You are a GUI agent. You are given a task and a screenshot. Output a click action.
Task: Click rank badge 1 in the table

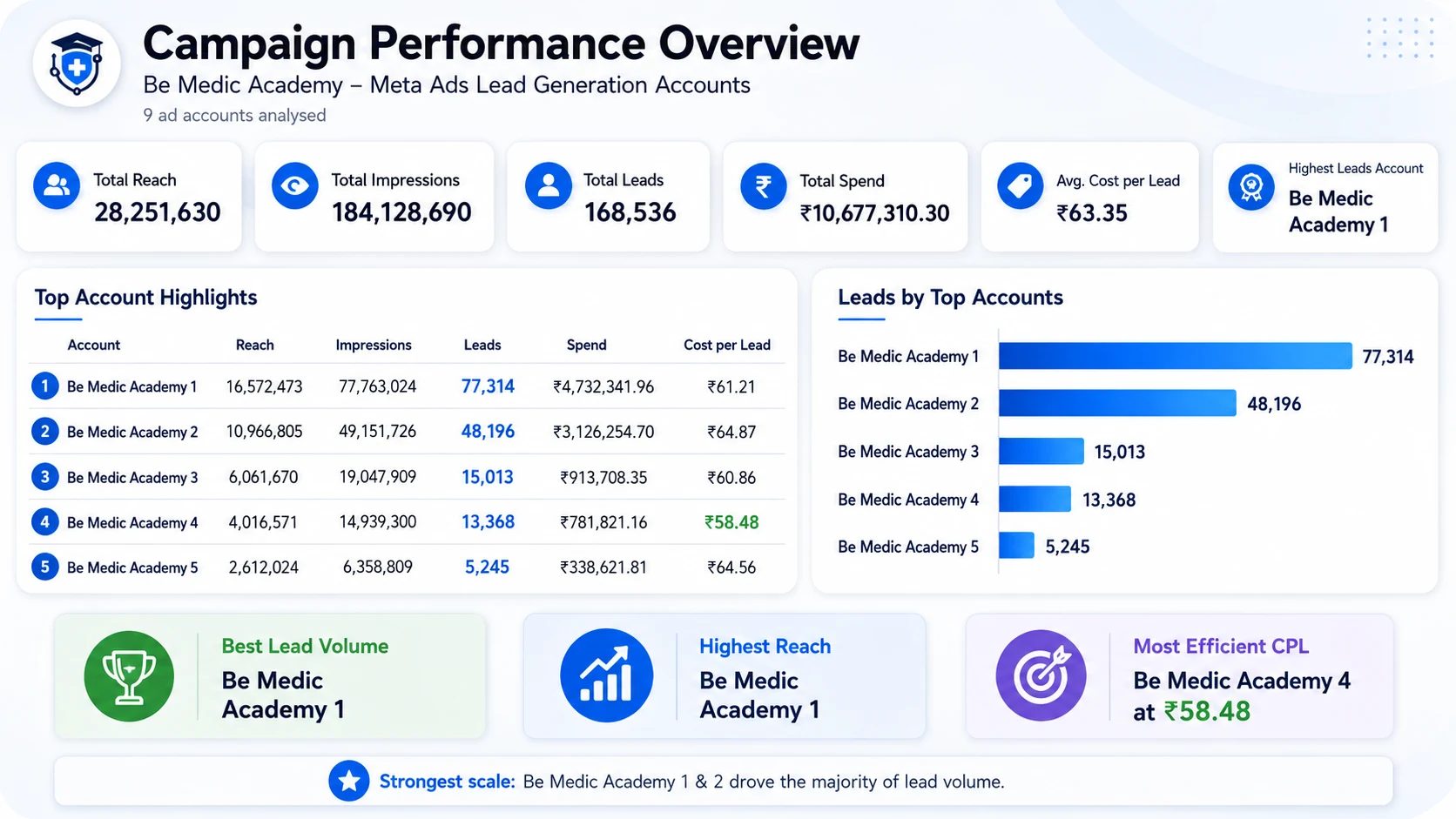click(x=44, y=386)
